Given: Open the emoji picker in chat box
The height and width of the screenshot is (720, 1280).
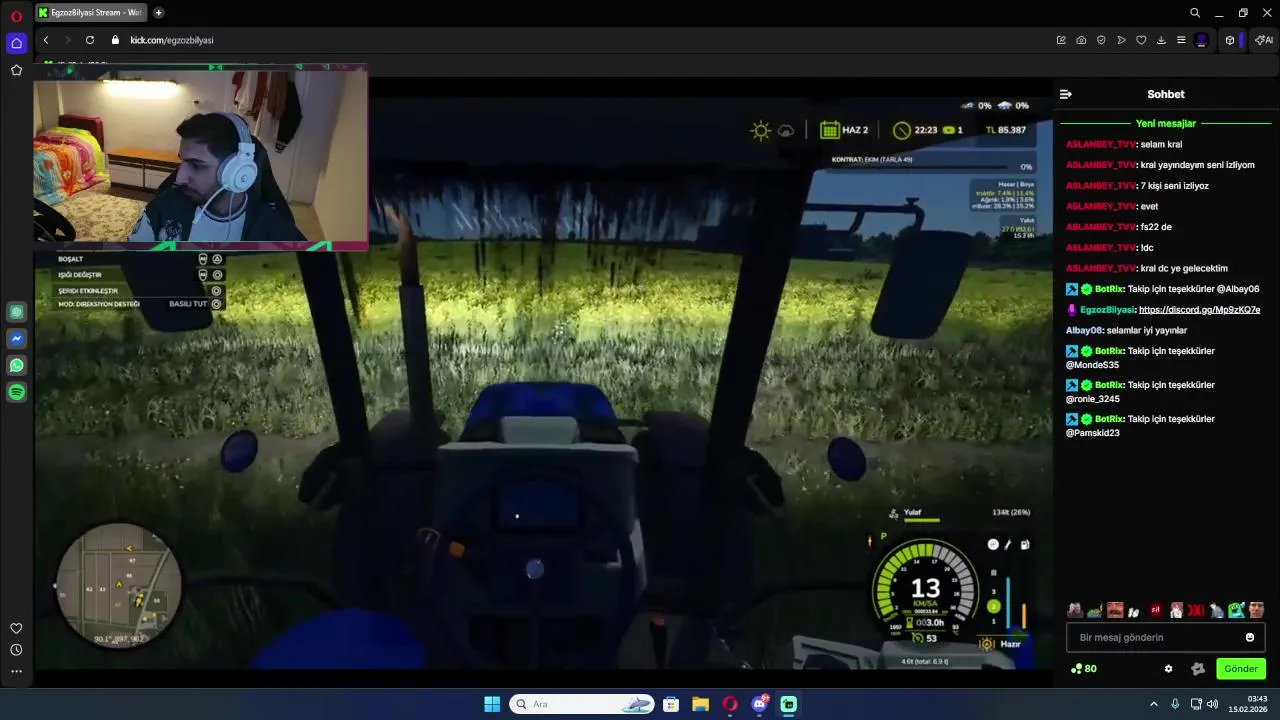Looking at the screenshot, I should pos(1250,638).
